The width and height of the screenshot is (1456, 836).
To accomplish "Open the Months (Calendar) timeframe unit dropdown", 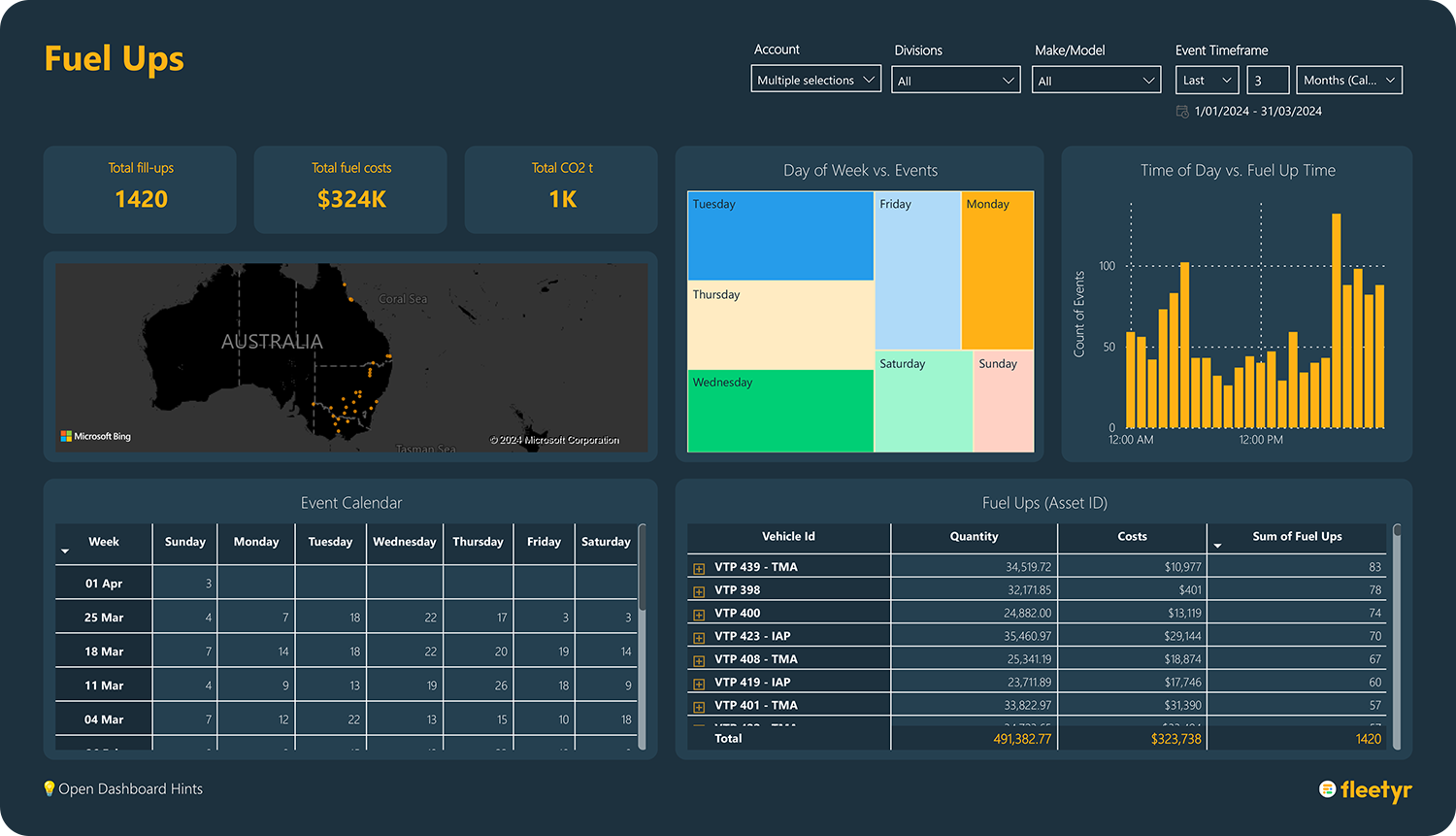I will point(1349,81).
